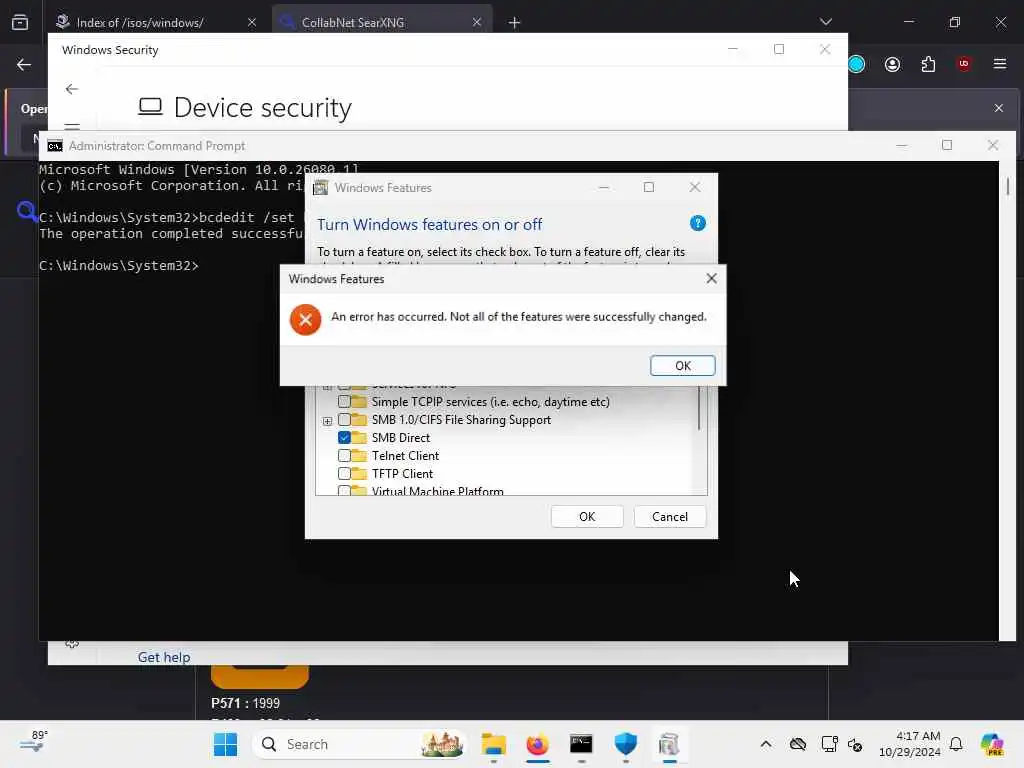Switch to Command Prompt in taskbar
The width and height of the screenshot is (1024, 768).
tap(581, 744)
